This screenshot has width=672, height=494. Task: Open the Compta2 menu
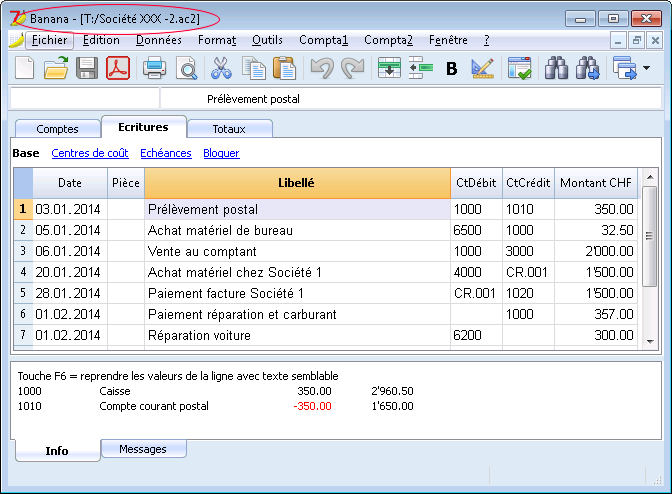[x=388, y=40]
